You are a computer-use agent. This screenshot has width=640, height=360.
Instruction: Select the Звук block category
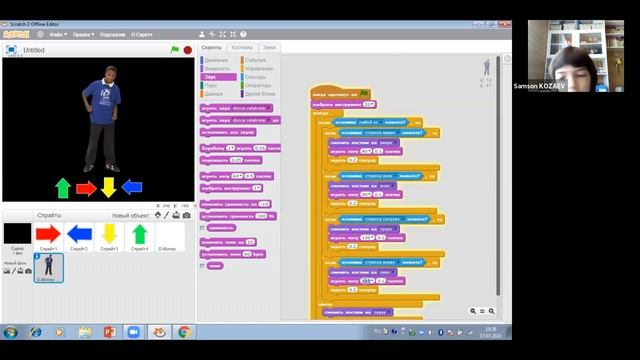[218, 77]
